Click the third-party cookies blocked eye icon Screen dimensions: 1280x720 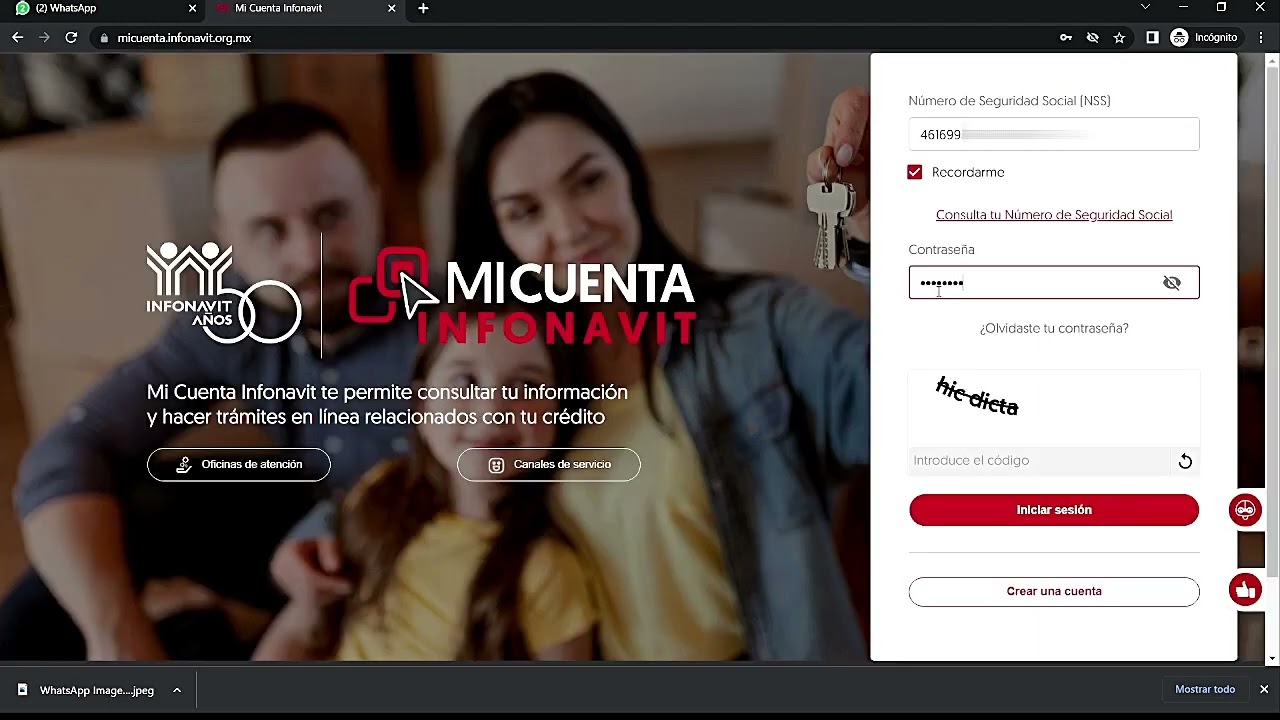click(x=1093, y=37)
